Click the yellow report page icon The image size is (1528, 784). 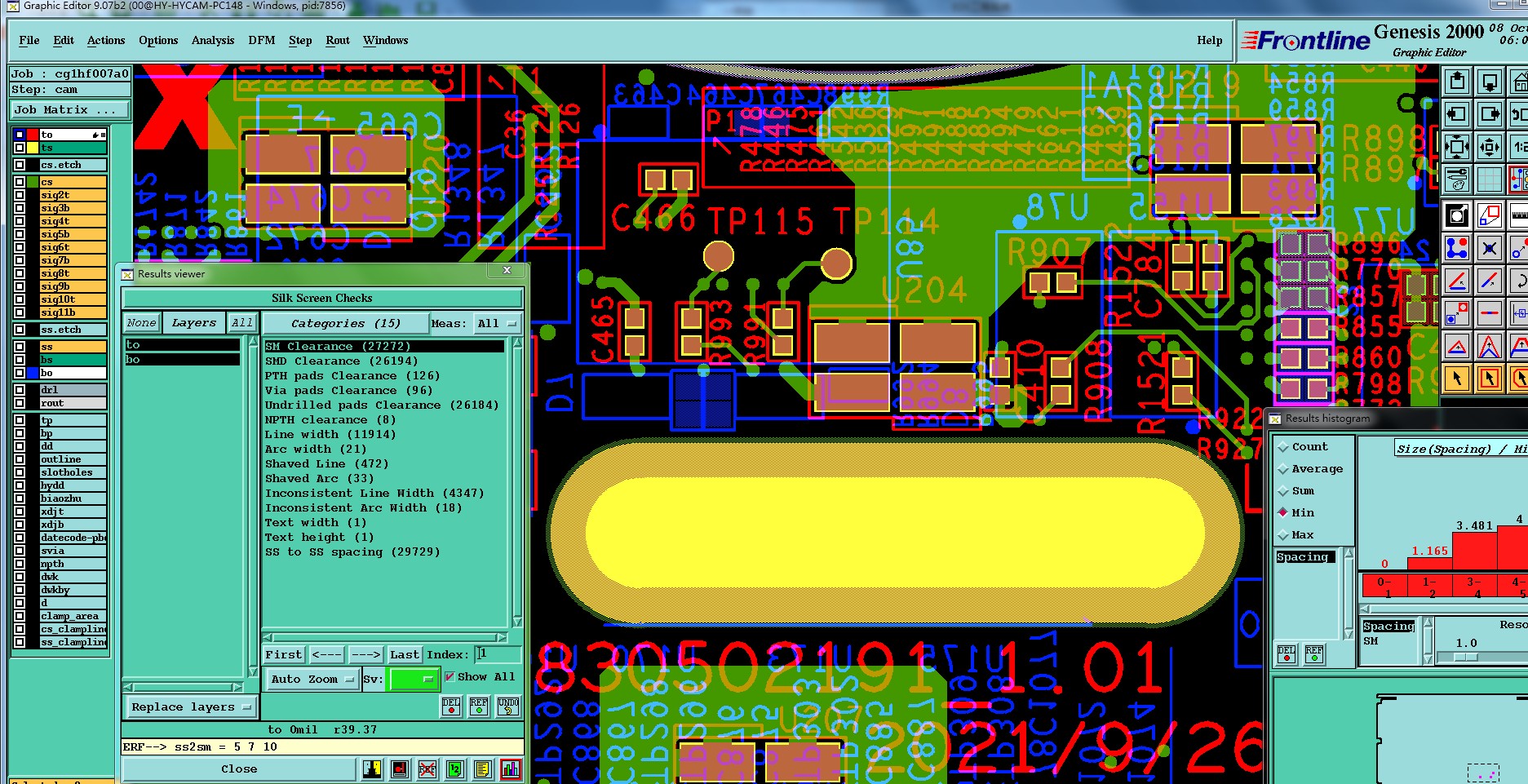click(x=483, y=768)
